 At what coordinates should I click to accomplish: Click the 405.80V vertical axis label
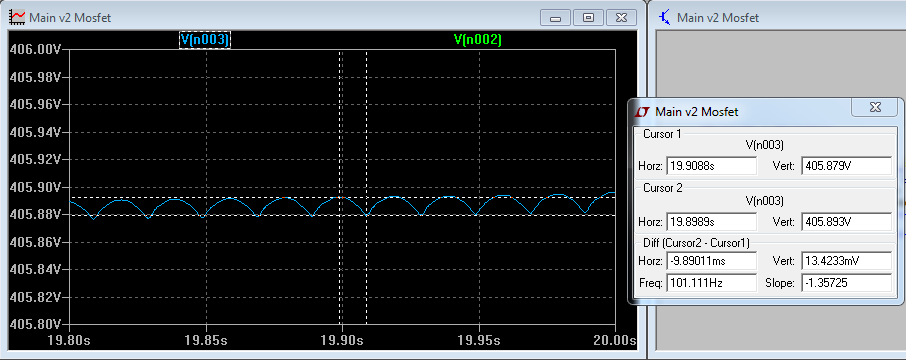point(36,324)
